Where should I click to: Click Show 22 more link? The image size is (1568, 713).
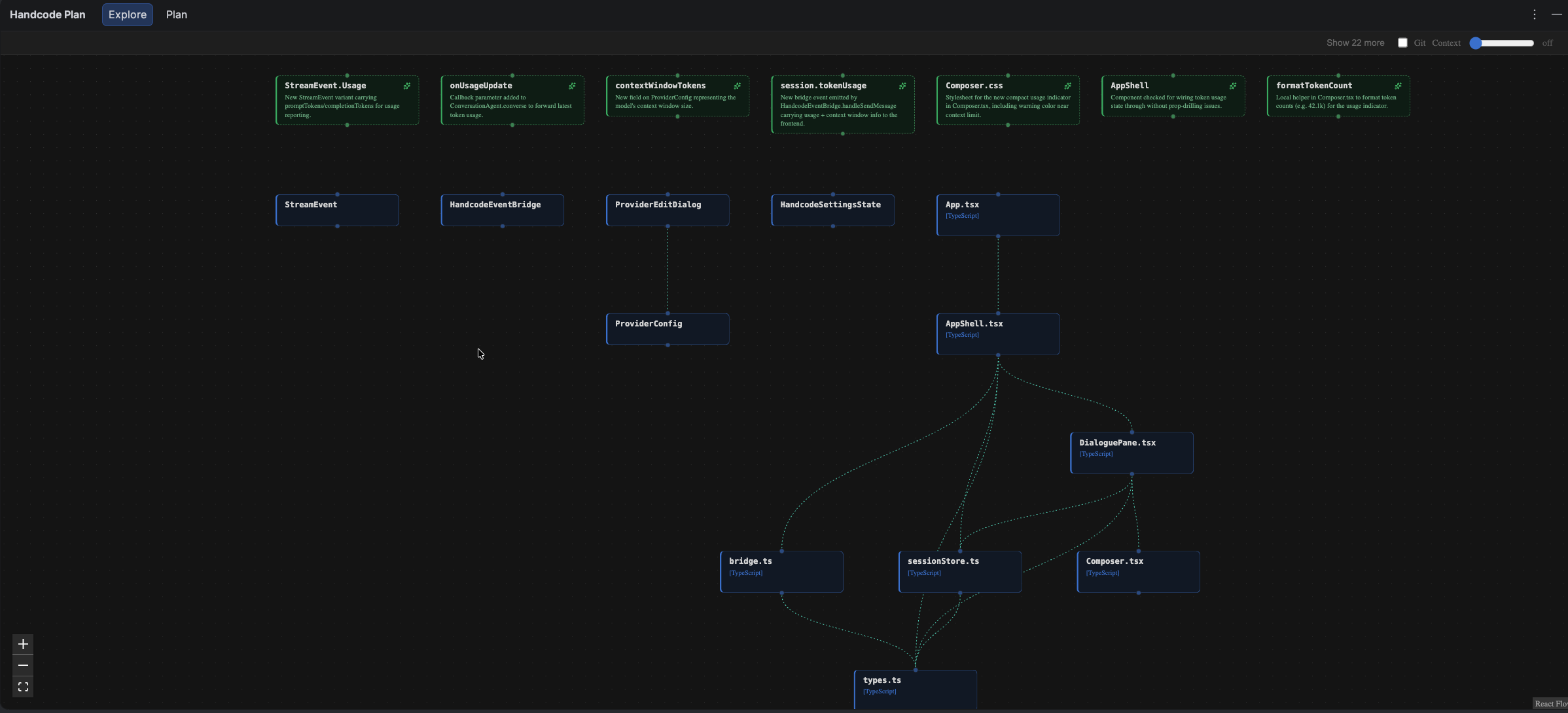pyautogui.click(x=1355, y=43)
